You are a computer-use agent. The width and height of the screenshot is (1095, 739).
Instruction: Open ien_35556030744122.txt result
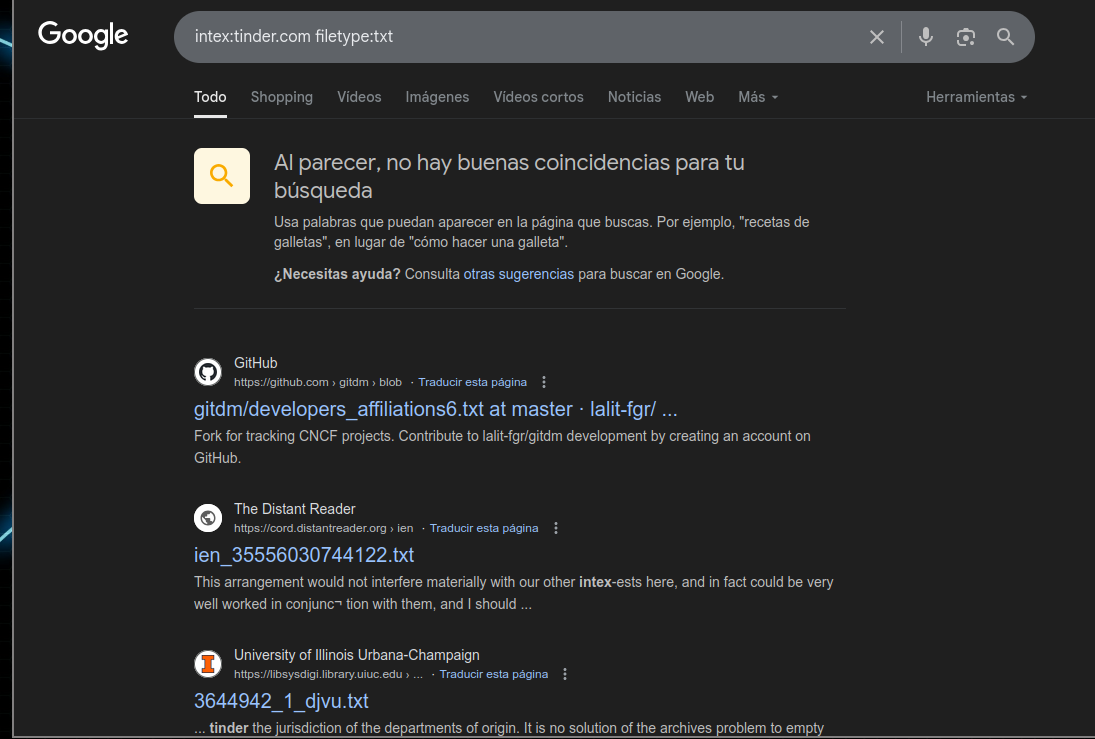pyautogui.click(x=304, y=555)
